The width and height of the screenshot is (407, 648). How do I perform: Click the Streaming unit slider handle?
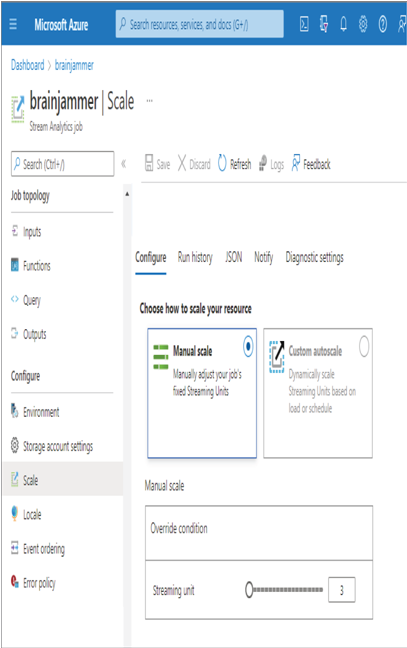click(249, 590)
